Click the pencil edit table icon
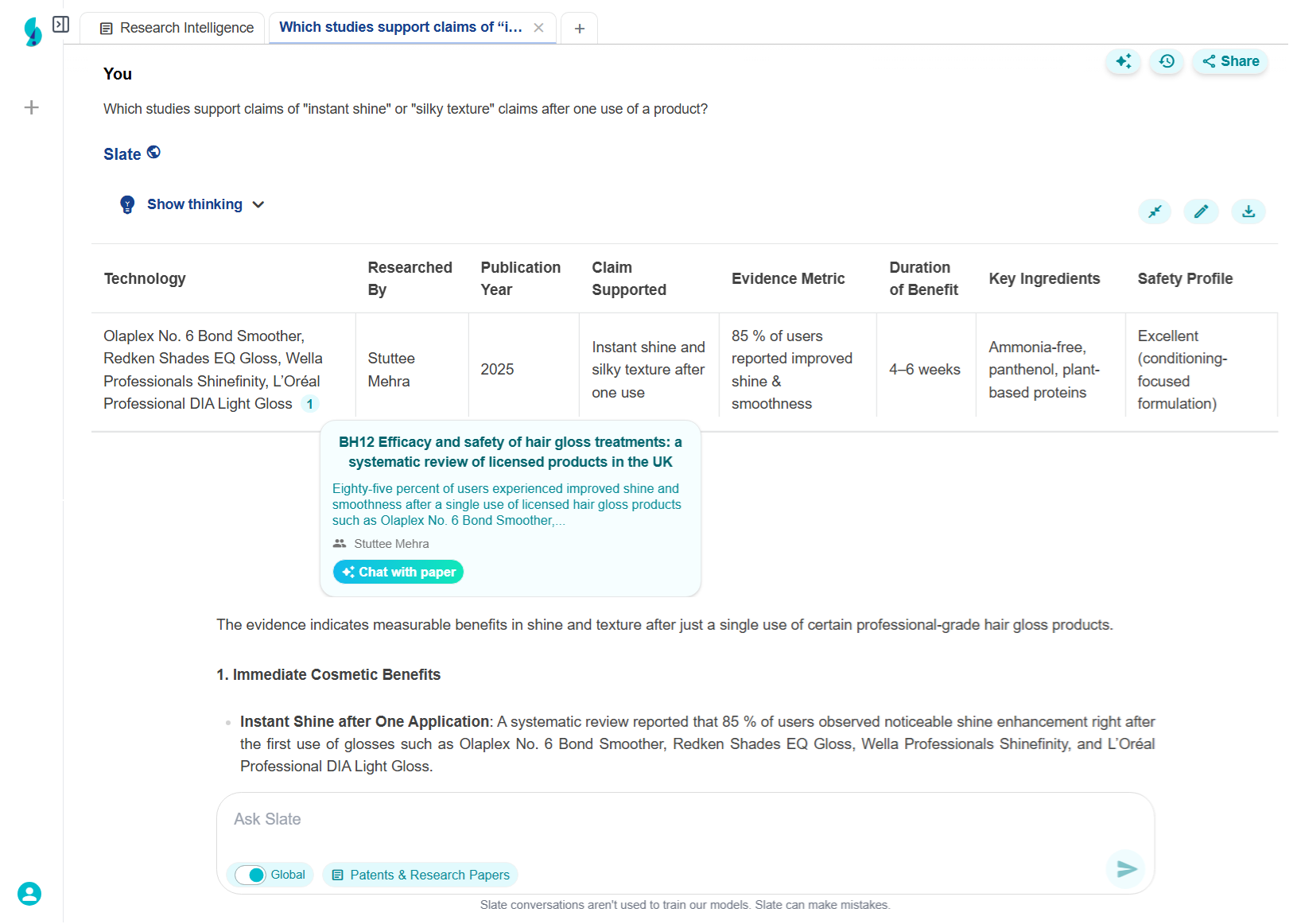The height and width of the screenshot is (924, 1293). [1201, 212]
